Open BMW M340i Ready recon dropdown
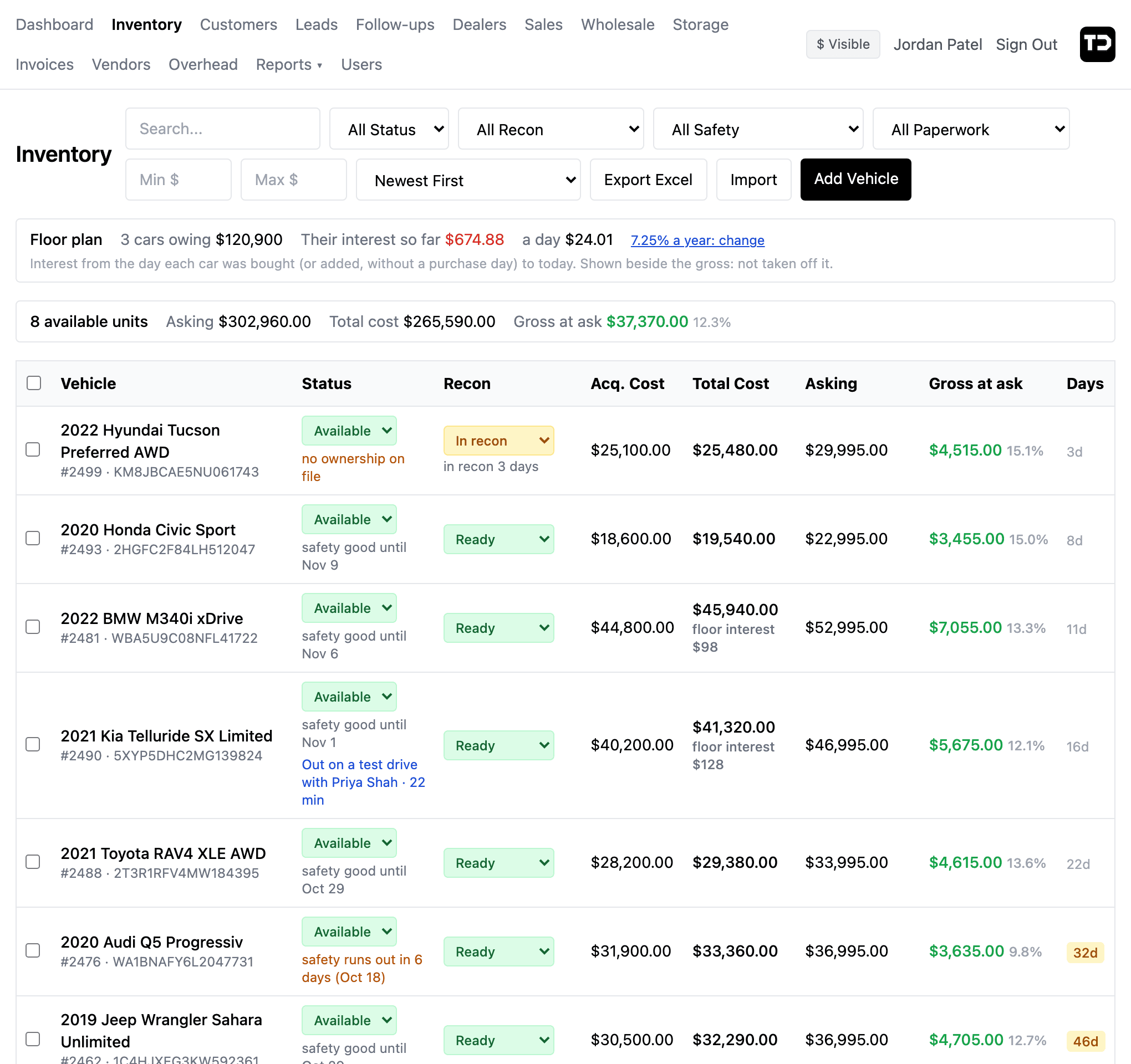This screenshot has height=1064, width=1131. [x=499, y=628]
